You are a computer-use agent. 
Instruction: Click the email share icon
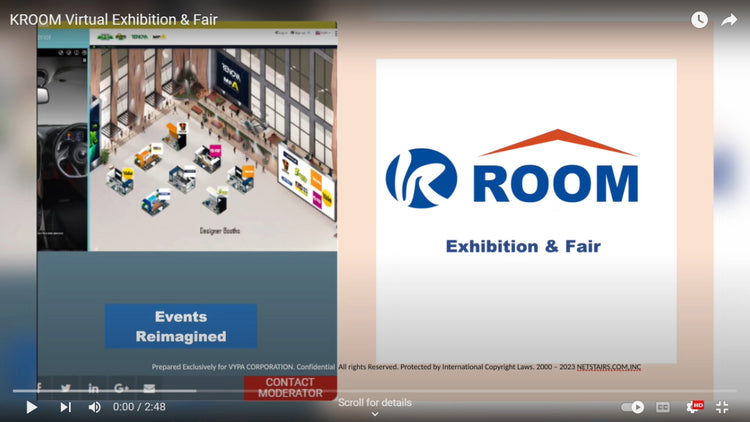[x=149, y=388]
